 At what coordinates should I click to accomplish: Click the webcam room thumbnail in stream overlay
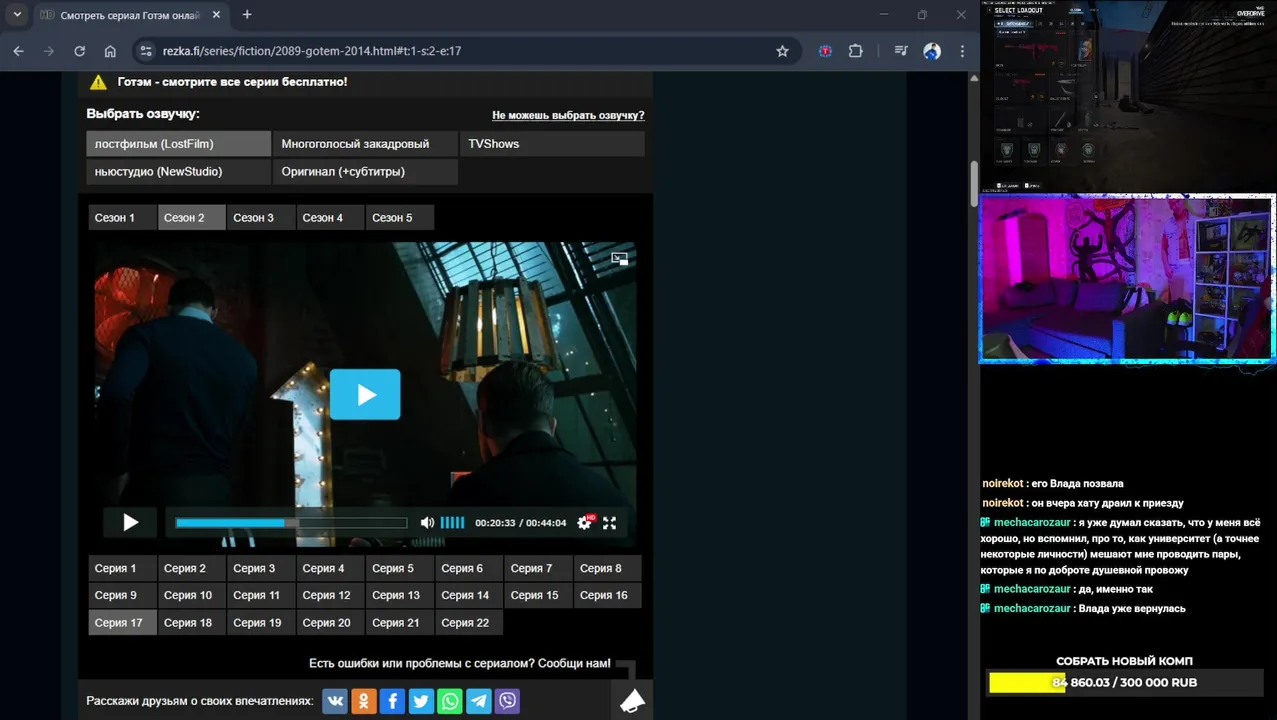1127,279
